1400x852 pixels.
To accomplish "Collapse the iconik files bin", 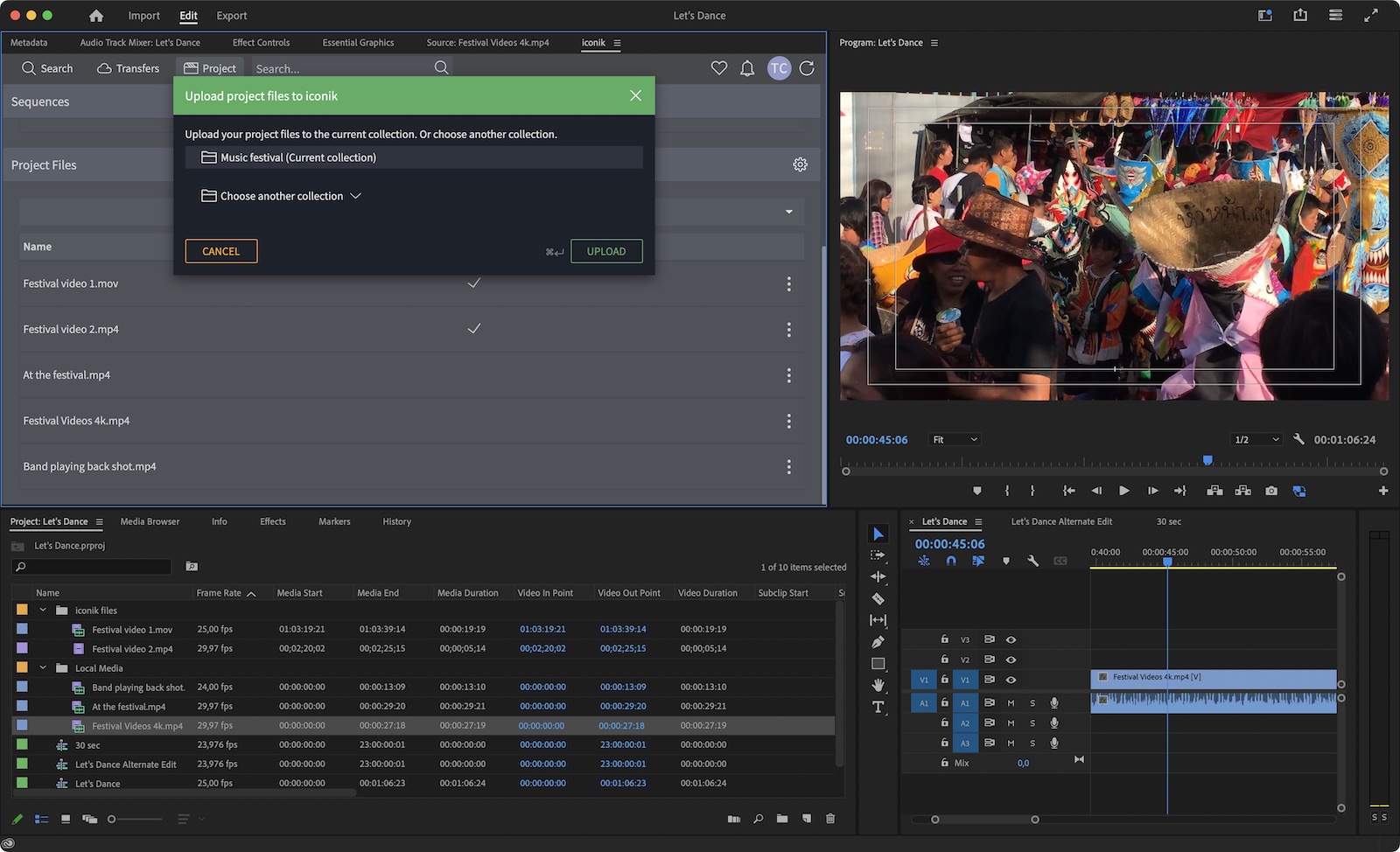I will coord(43,610).
